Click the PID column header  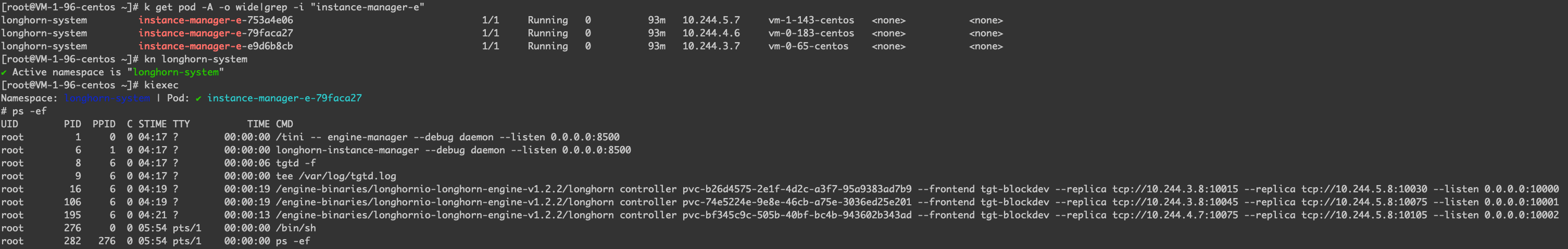tap(72, 124)
